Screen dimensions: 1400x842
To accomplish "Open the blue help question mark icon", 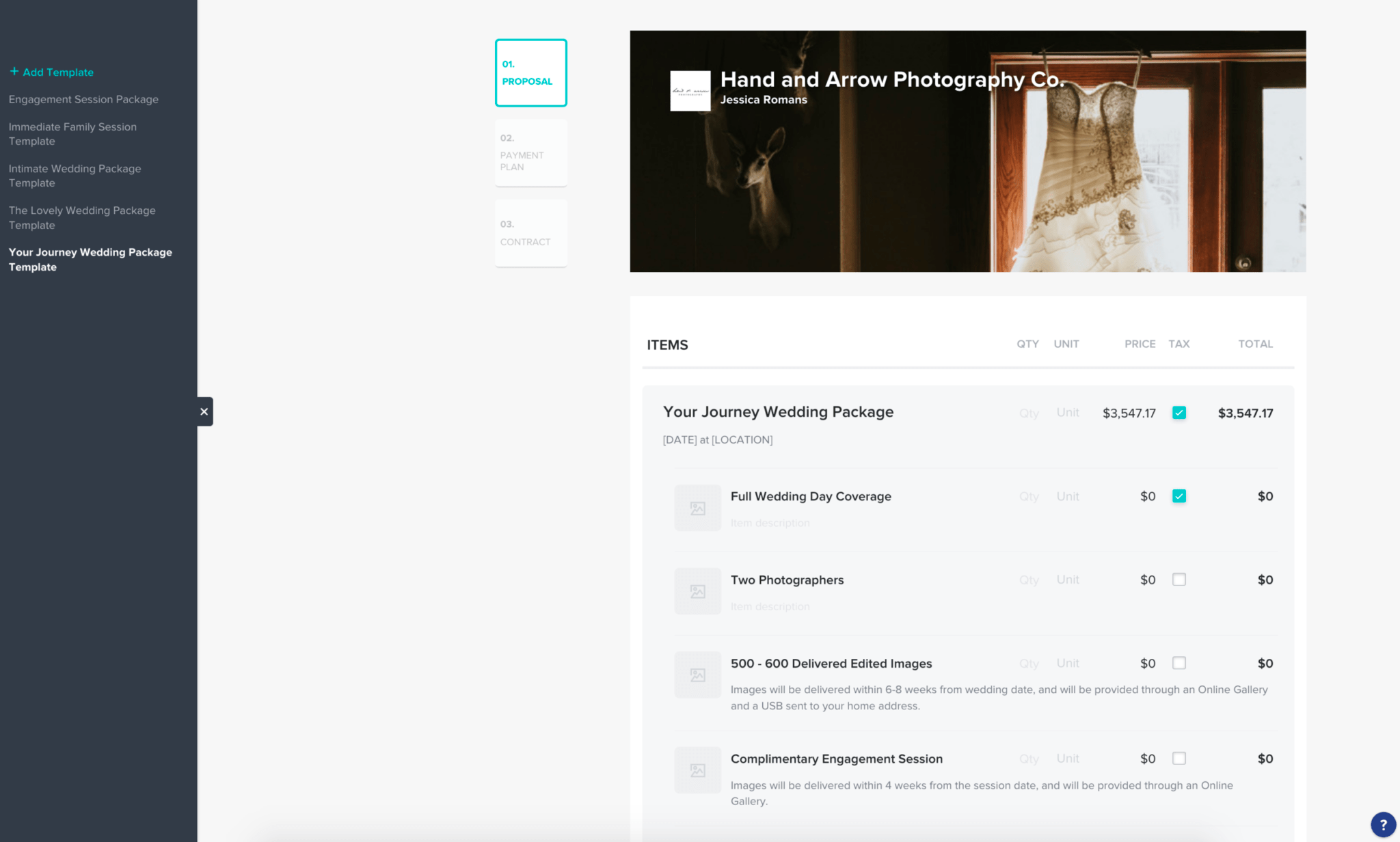I will pos(1383,824).
